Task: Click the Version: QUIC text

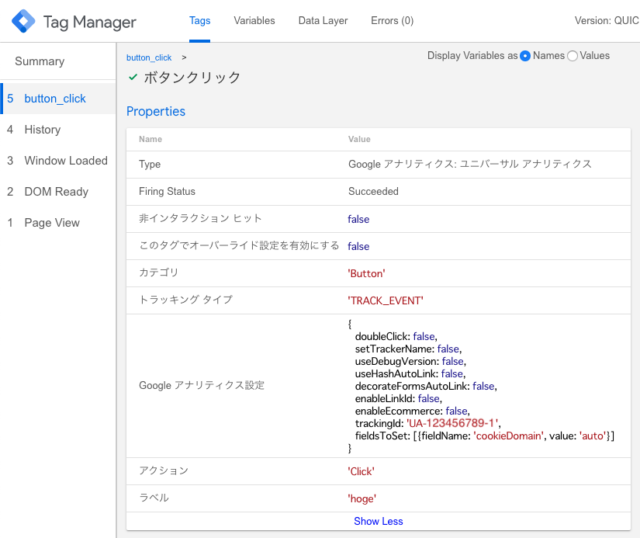Action: click(607, 21)
